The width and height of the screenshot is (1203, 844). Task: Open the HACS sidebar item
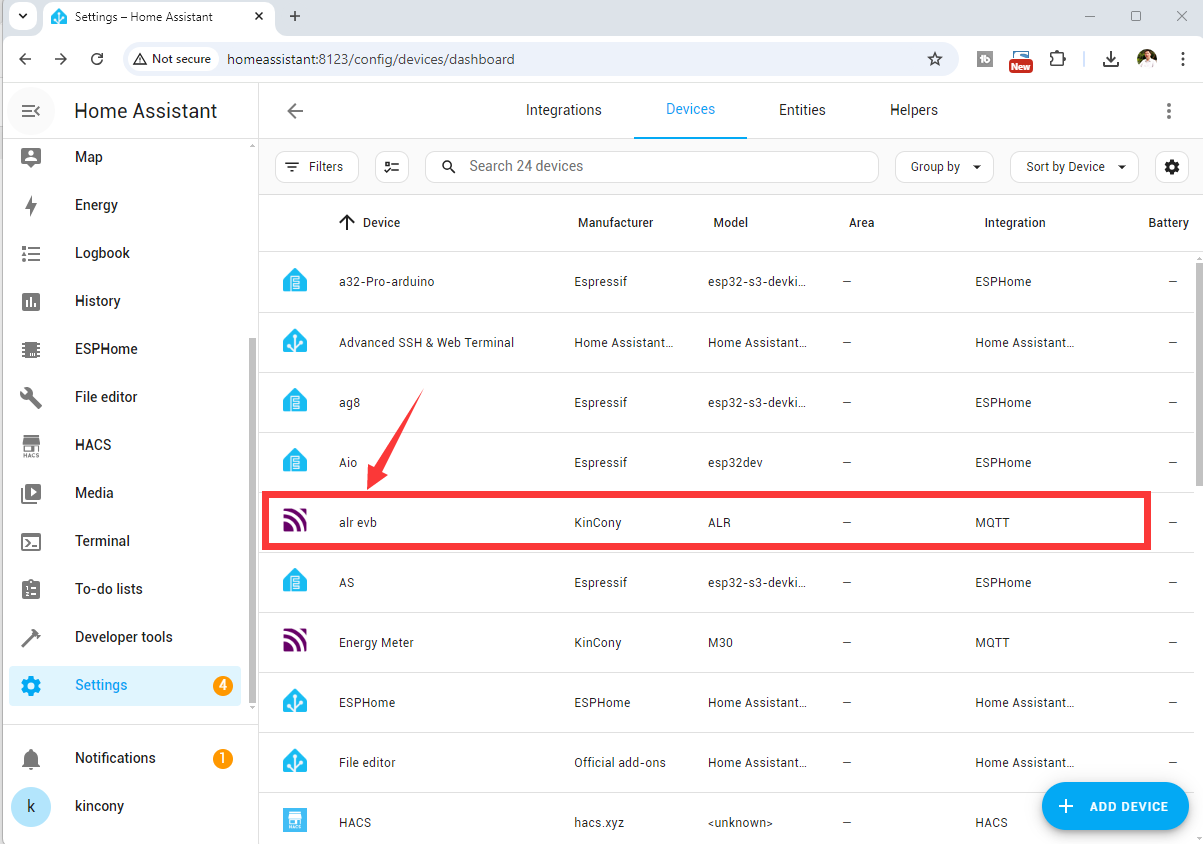click(92, 445)
